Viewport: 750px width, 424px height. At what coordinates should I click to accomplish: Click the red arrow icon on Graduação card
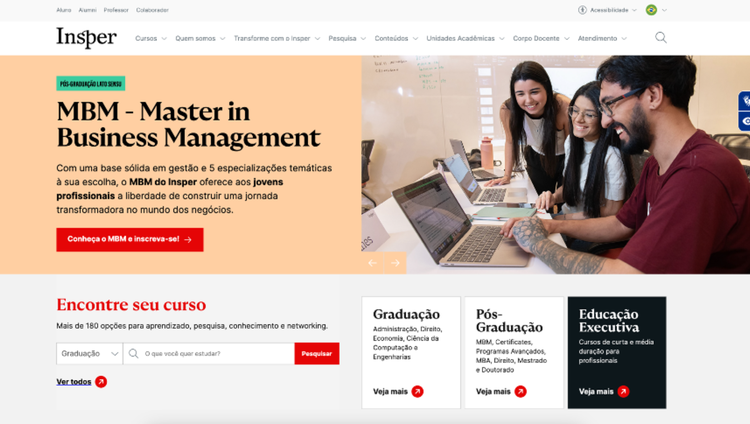pyautogui.click(x=418, y=391)
